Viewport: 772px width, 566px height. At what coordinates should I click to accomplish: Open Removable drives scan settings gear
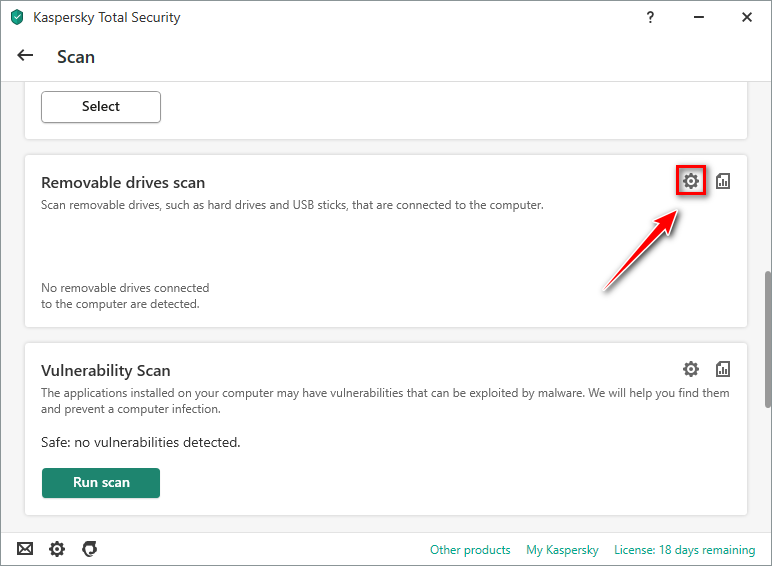coord(691,181)
